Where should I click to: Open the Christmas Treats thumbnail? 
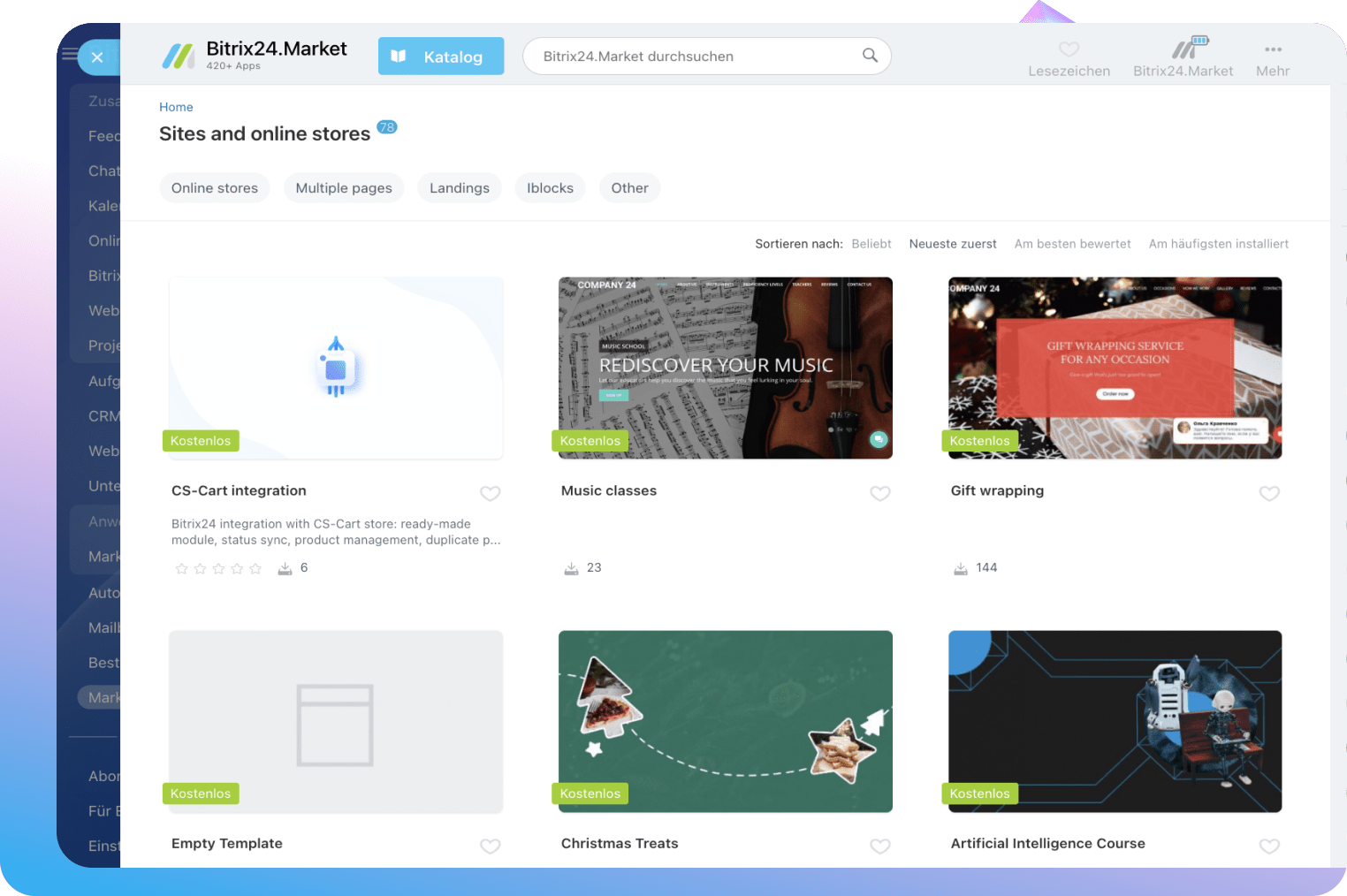[x=726, y=721]
